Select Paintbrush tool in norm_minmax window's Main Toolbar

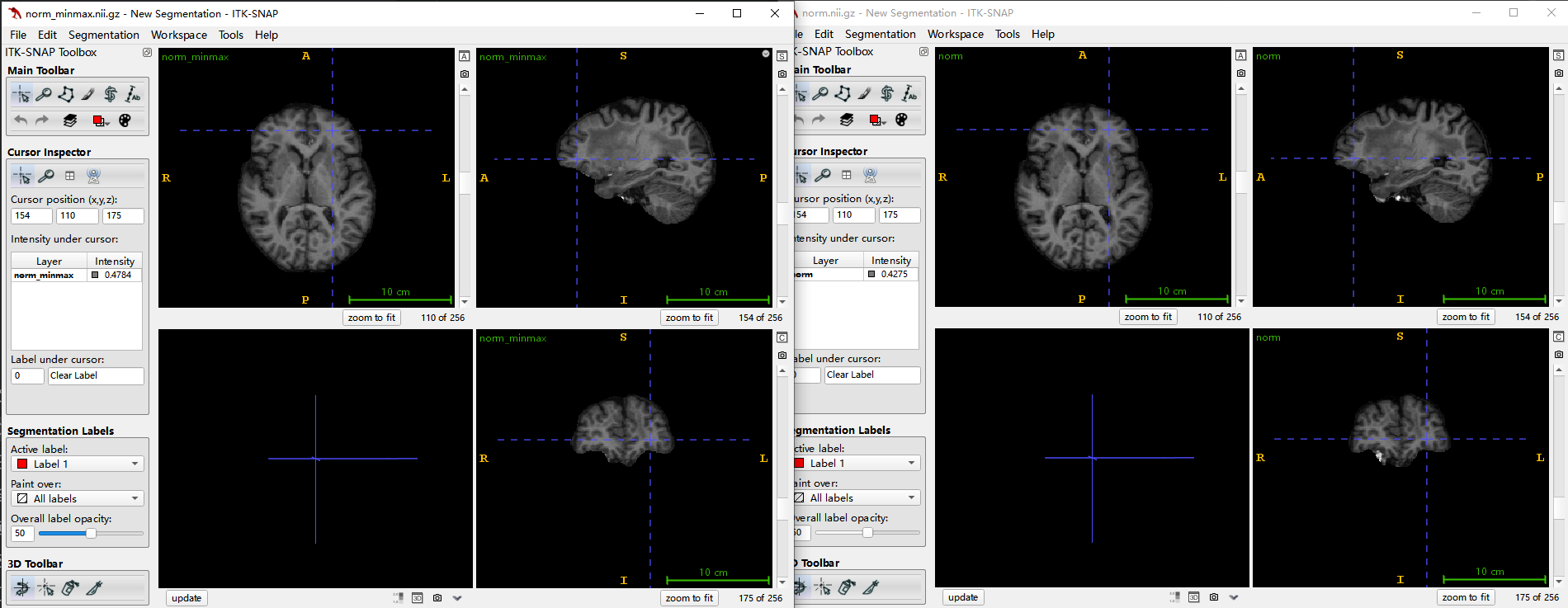[88, 95]
